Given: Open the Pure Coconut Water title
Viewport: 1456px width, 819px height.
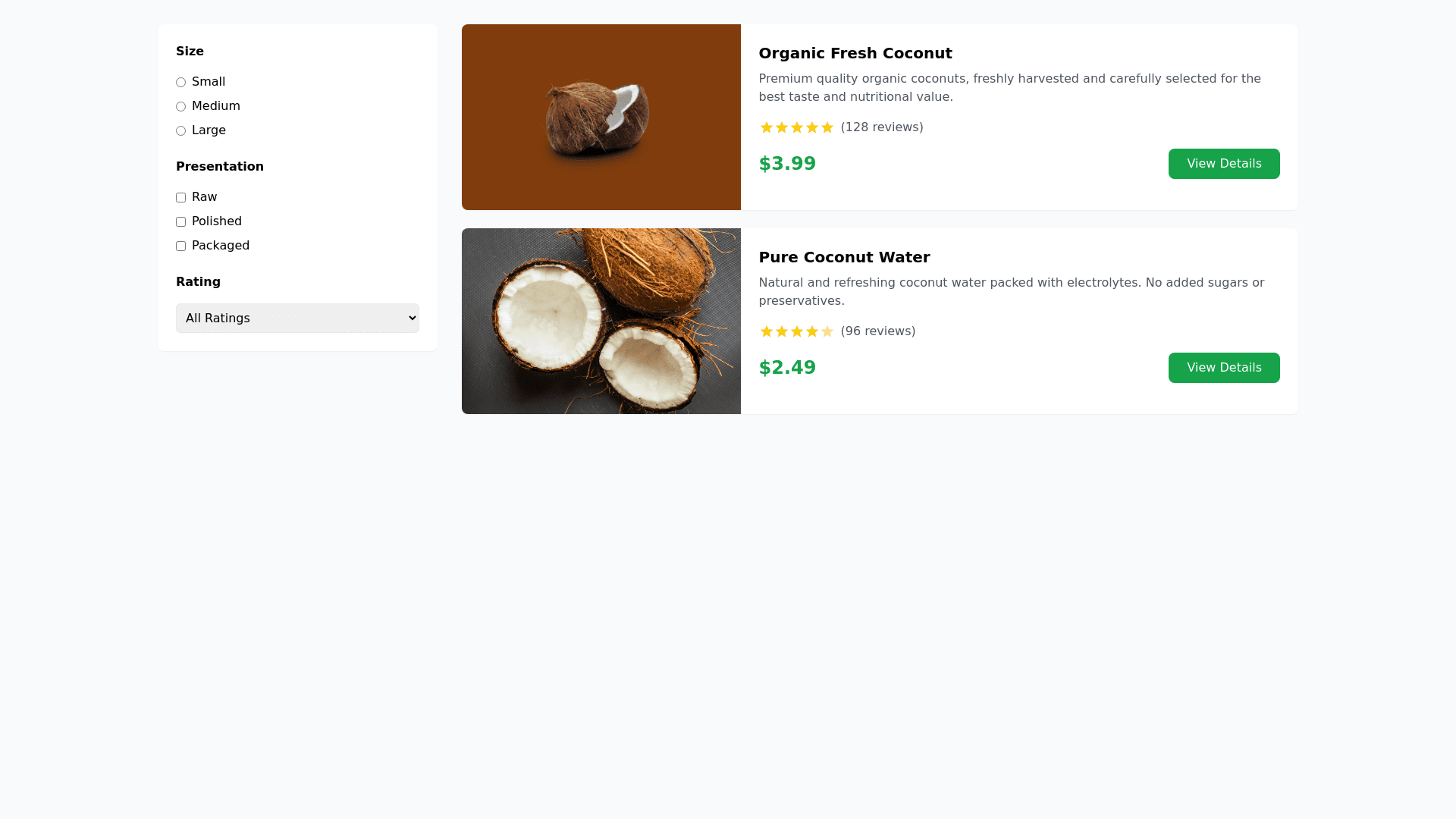Looking at the screenshot, I should (844, 257).
